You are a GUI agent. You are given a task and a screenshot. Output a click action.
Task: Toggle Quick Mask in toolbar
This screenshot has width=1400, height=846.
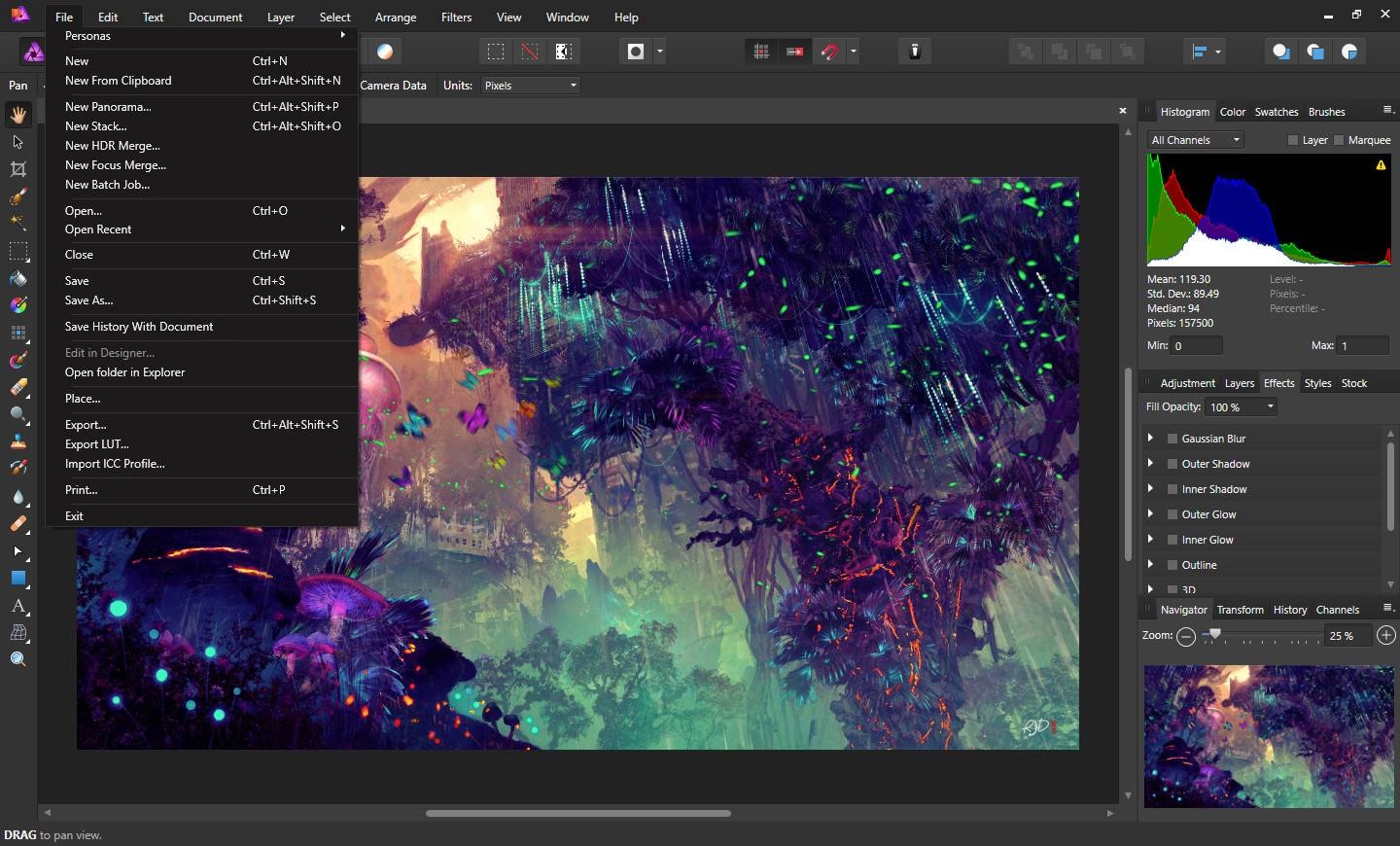(636, 52)
